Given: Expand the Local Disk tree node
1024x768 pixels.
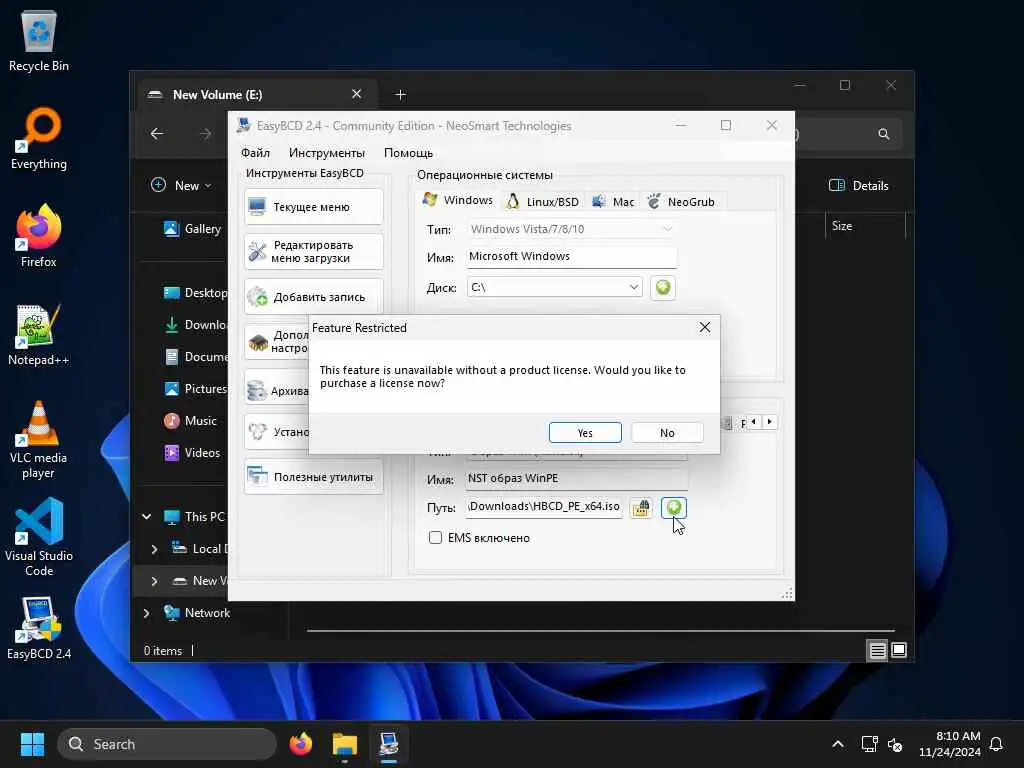Looking at the screenshot, I should (154, 549).
